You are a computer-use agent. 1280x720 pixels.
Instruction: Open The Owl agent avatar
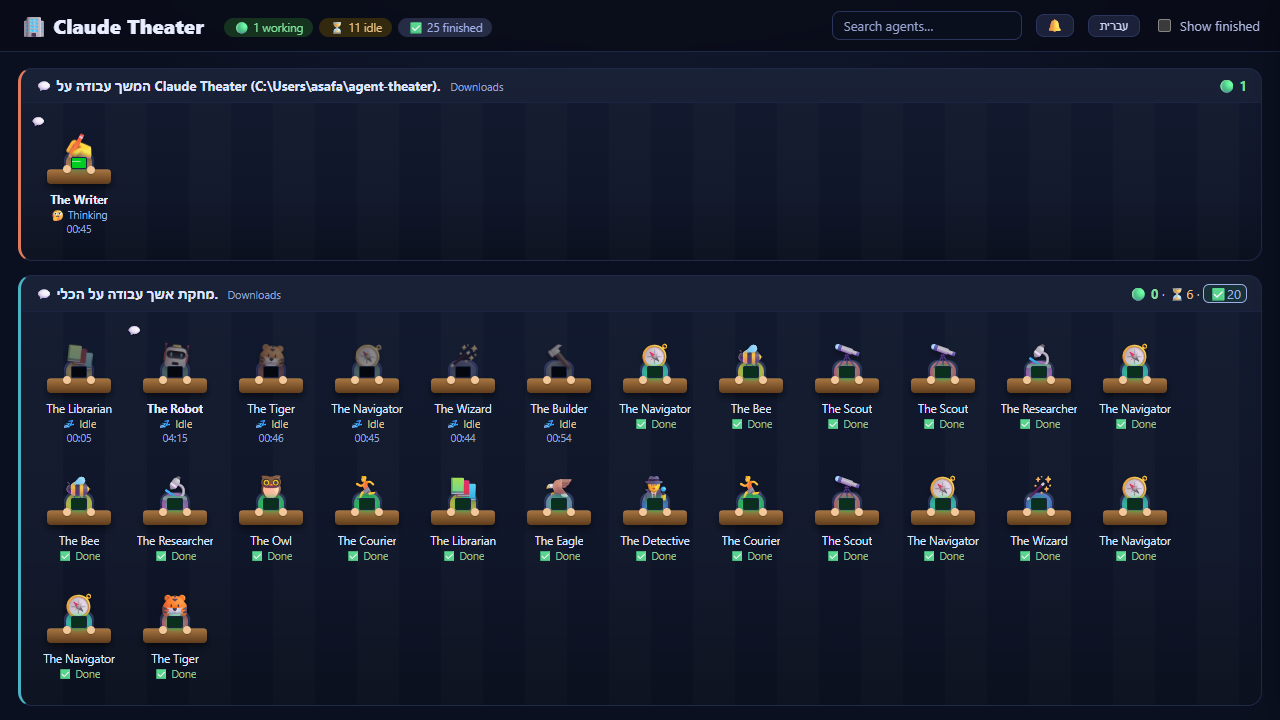[x=271, y=501]
